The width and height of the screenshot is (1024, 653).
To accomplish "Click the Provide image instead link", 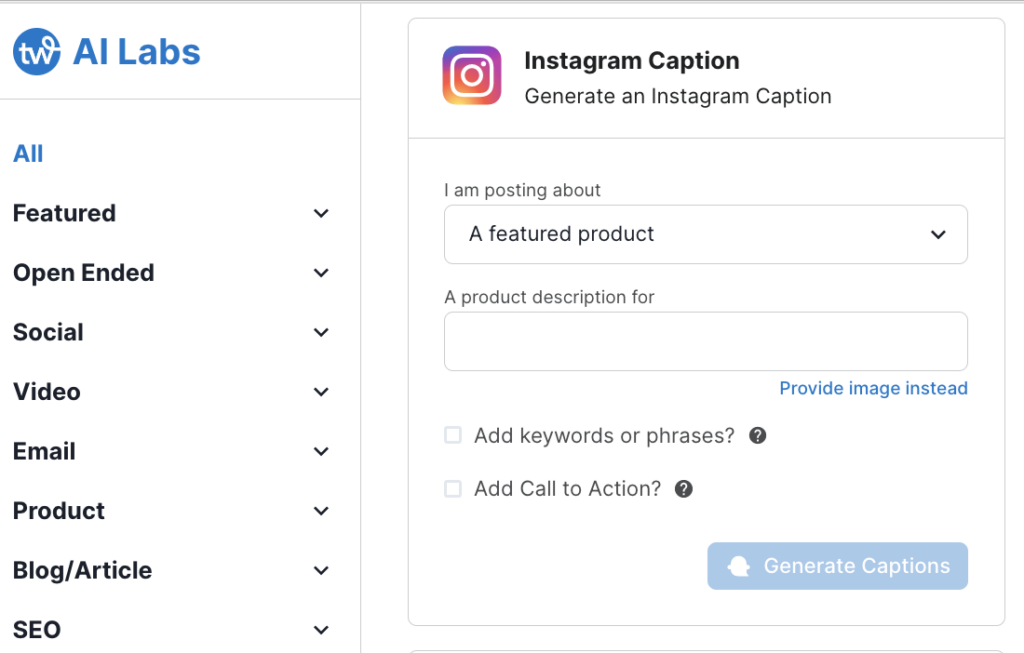I will 873,388.
